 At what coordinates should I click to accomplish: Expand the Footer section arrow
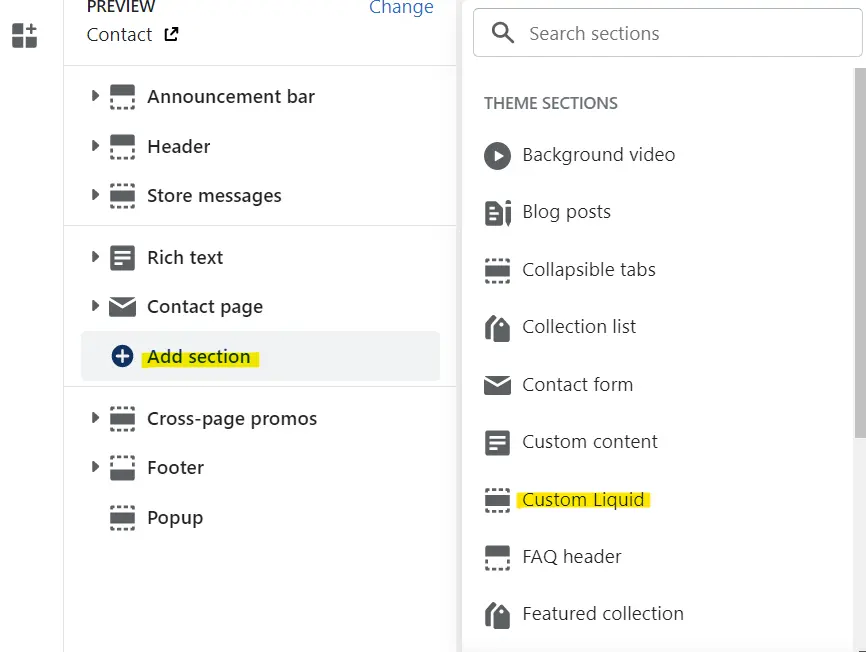[95, 467]
